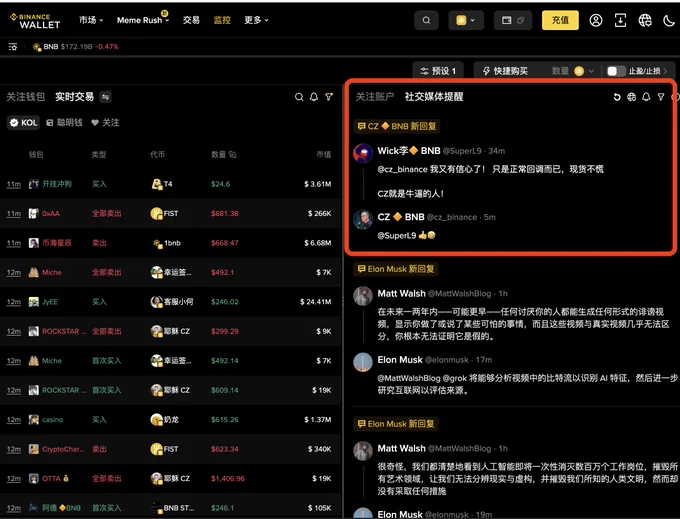The width and height of the screenshot is (680, 519).
Task: Click the 1bnb token icon
Action: click(x=157, y=243)
